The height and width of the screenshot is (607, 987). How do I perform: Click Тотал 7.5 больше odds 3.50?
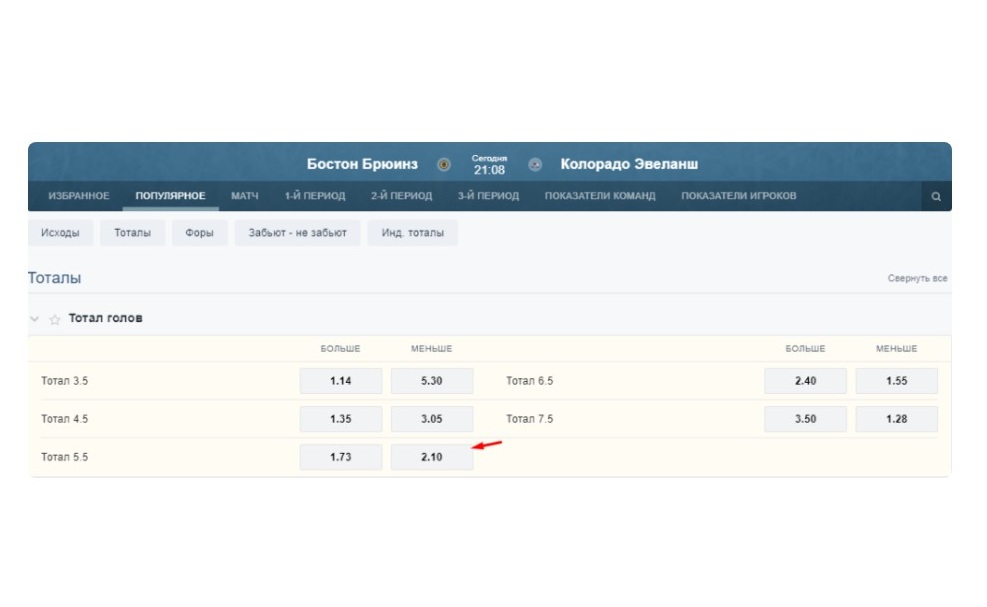[805, 419]
